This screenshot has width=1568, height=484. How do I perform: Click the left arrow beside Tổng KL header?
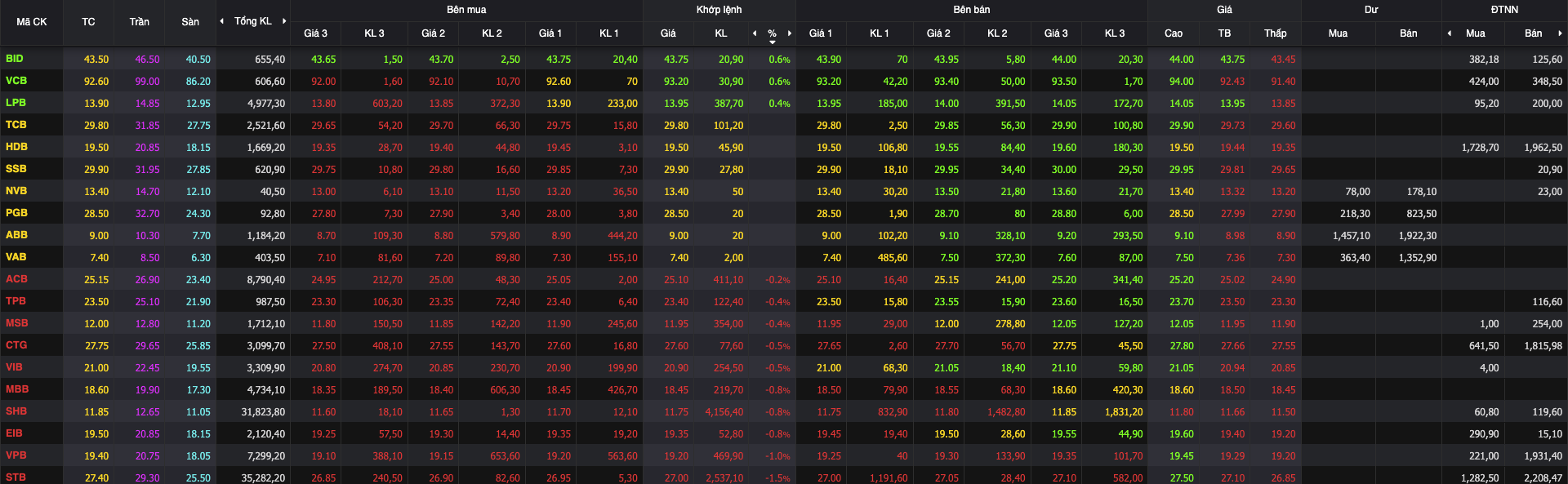tap(222, 21)
